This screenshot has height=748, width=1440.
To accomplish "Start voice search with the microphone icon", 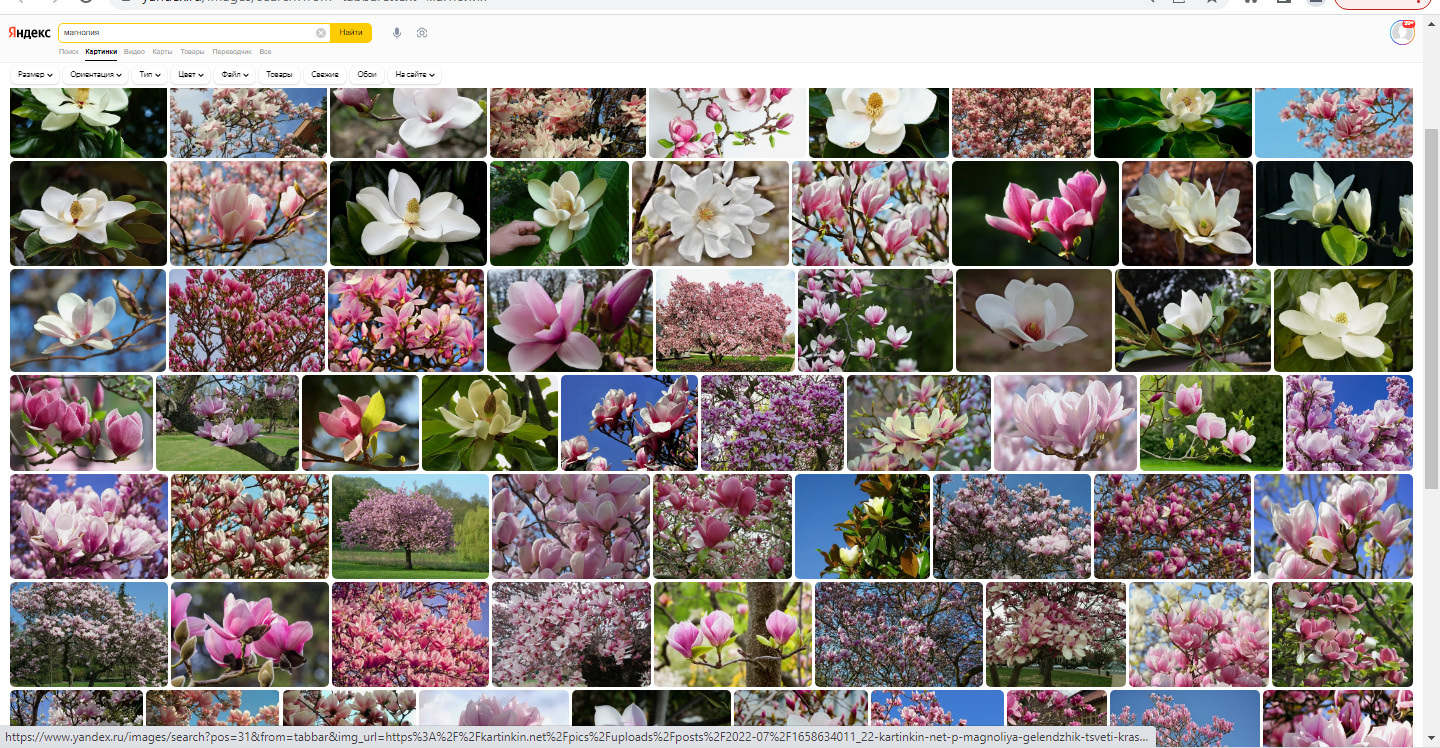I will tap(397, 33).
